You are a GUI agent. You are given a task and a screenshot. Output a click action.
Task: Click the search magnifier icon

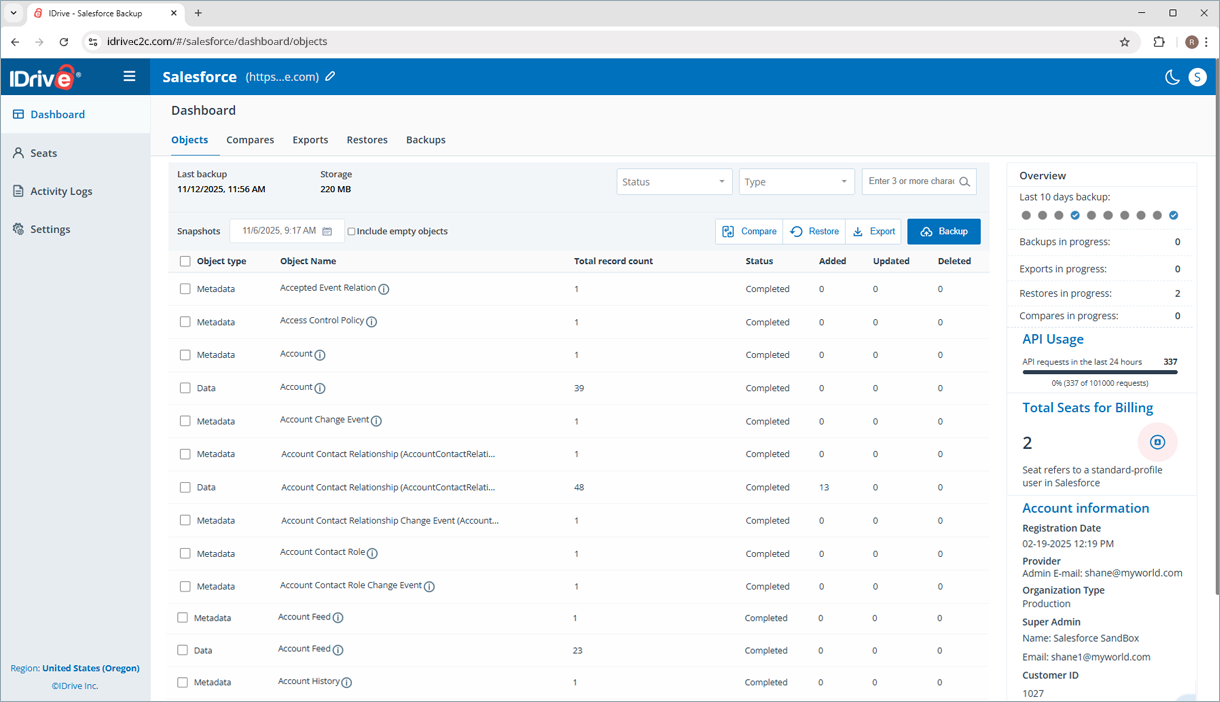point(964,182)
